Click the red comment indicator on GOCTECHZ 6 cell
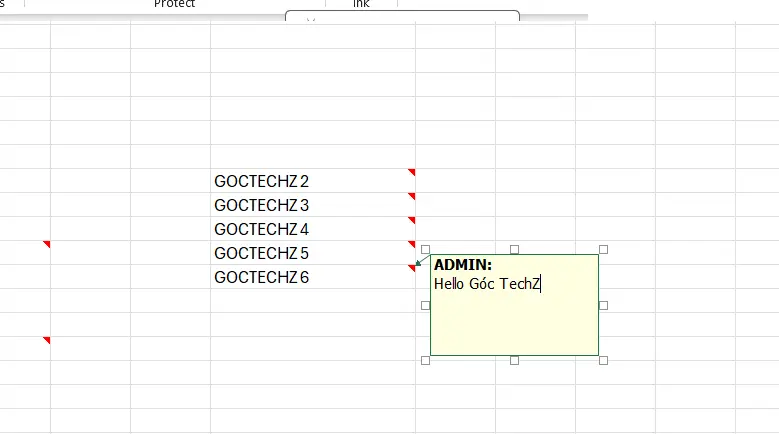 [412, 268]
